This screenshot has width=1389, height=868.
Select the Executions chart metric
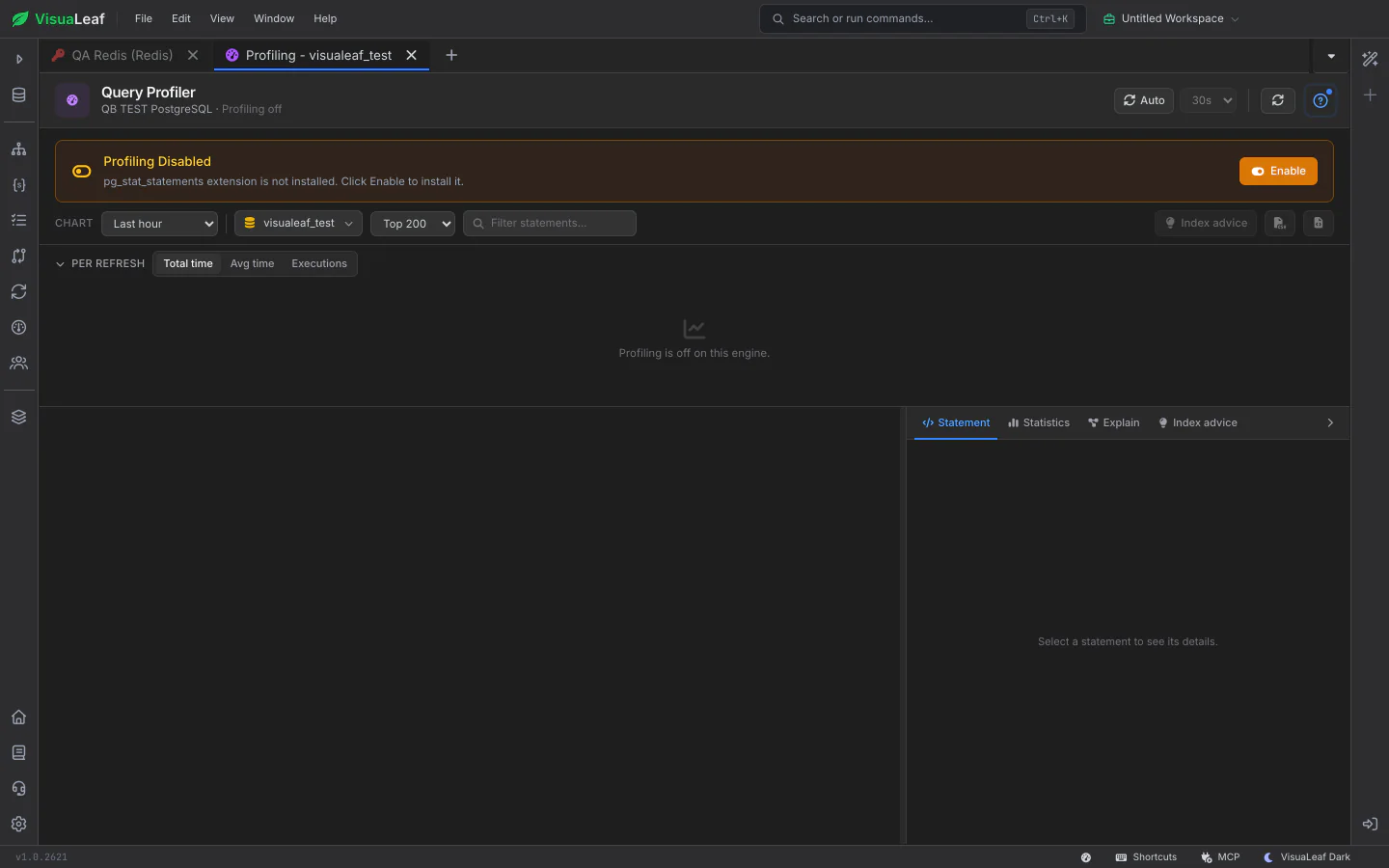click(319, 264)
